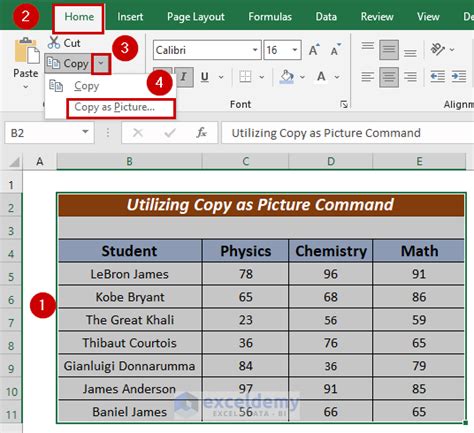Image resolution: width=474 pixels, height=433 pixels.
Task: Apply font color with the A icon
Action: [321, 77]
